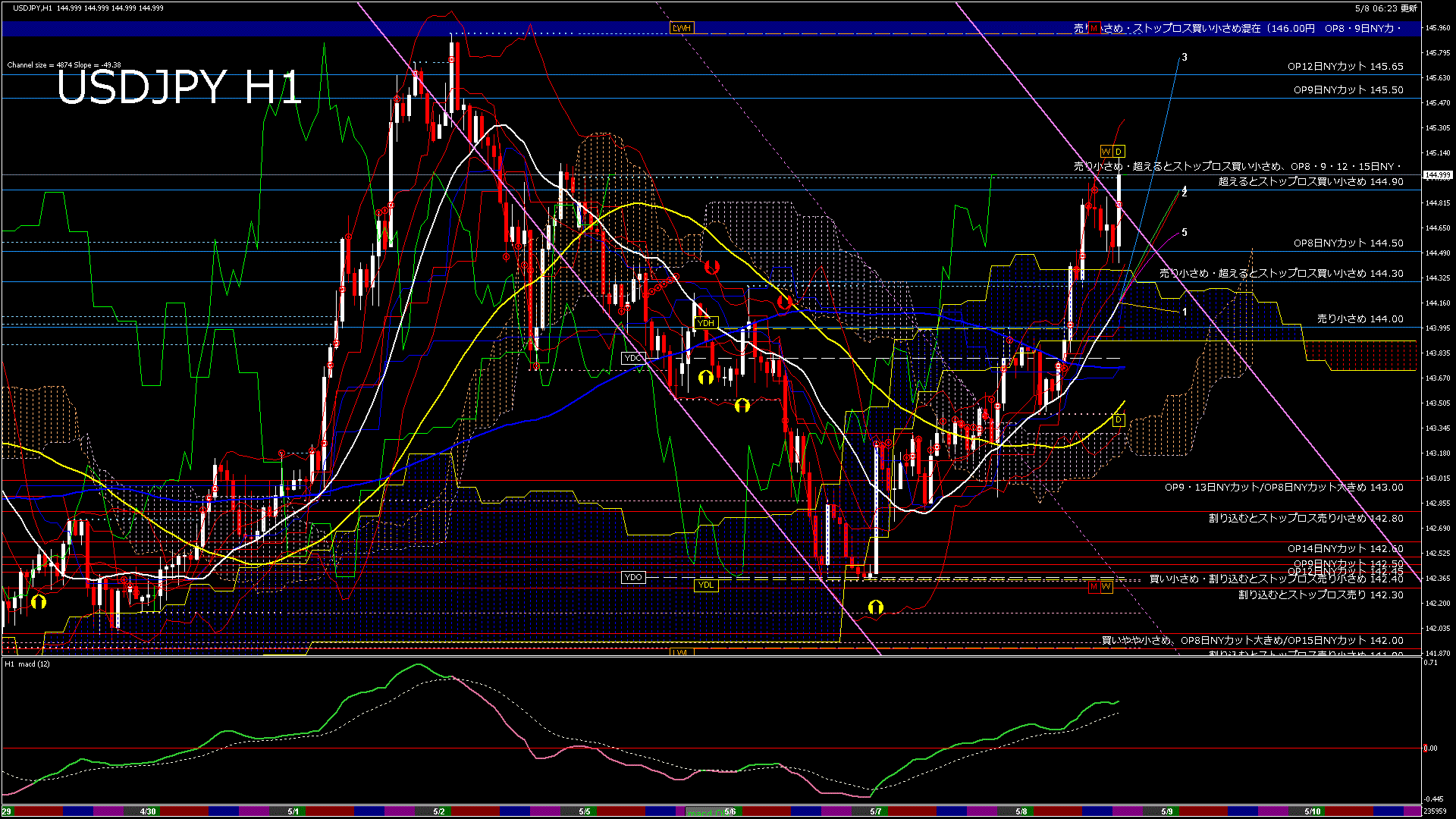Image resolution: width=1456 pixels, height=819 pixels.
Task: Click the 売り小さめ 144.00 text label
Action: pos(1360,319)
